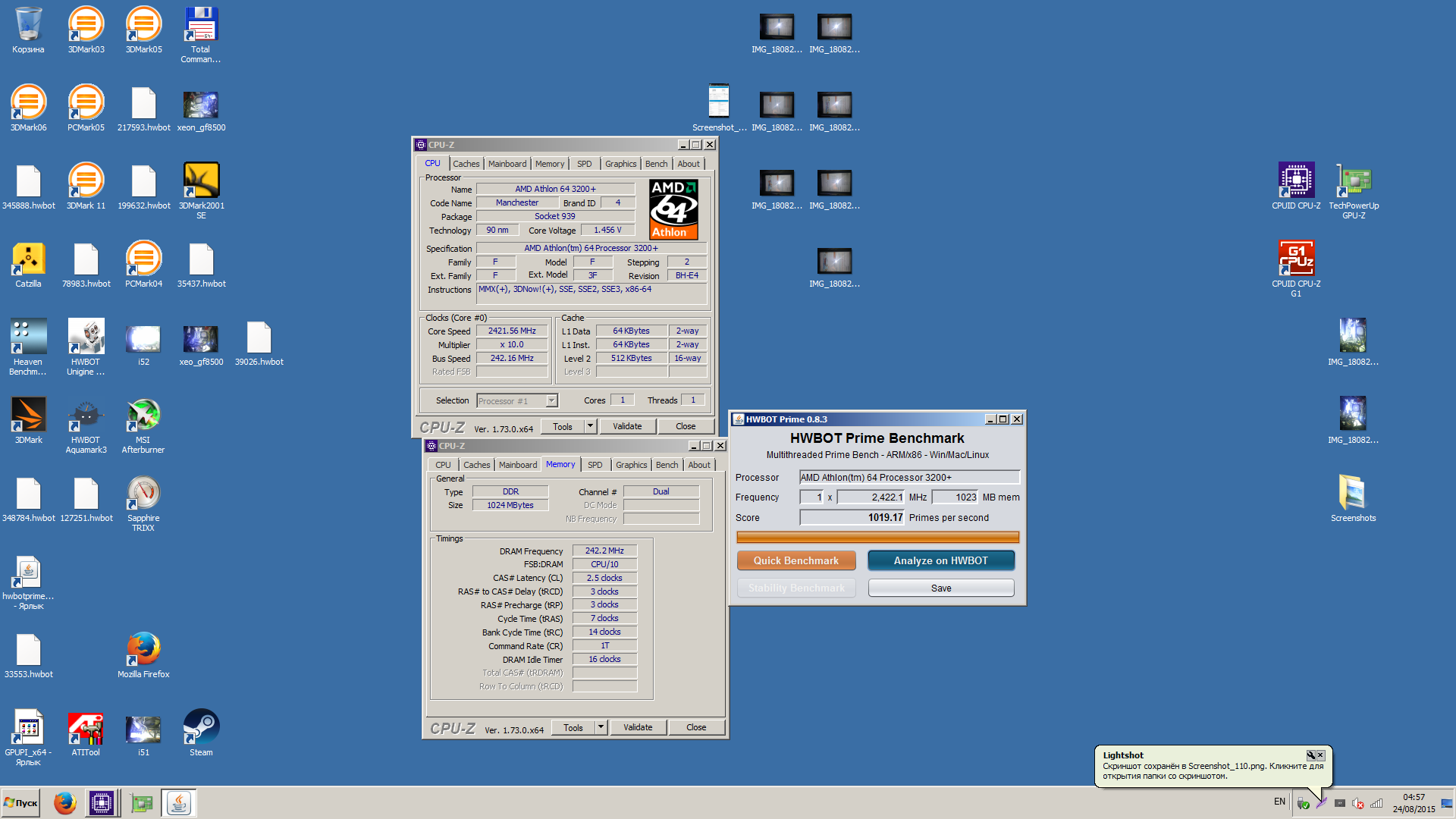The width and height of the screenshot is (1456, 819).
Task: Click Close button in lower CPU-Z window
Action: tap(696, 727)
